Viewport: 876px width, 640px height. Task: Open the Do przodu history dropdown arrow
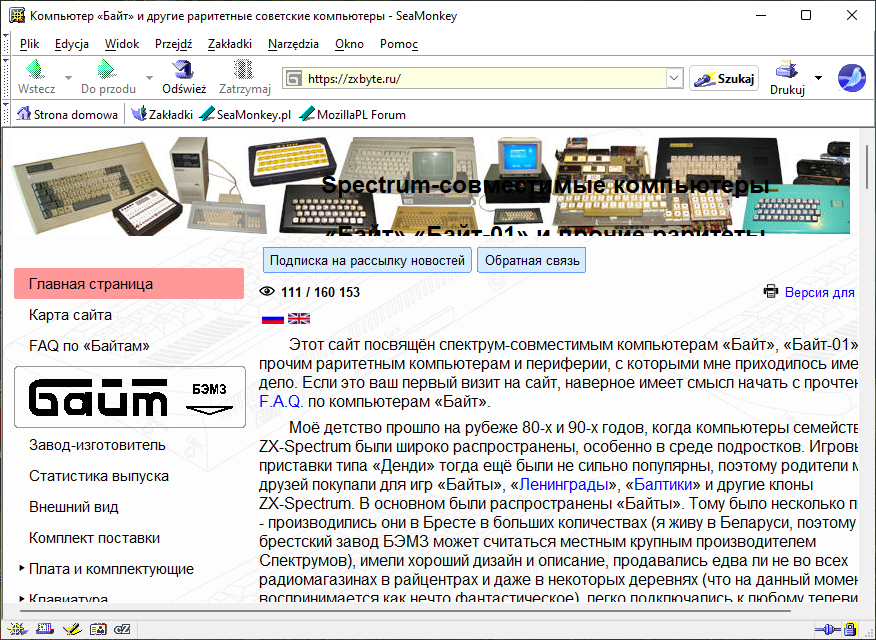pos(149,78)
